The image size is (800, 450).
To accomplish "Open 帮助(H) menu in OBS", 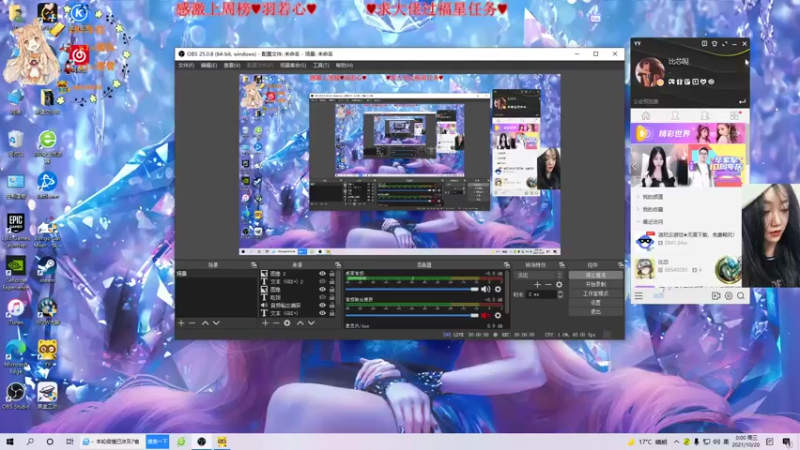I will [344, 65].
